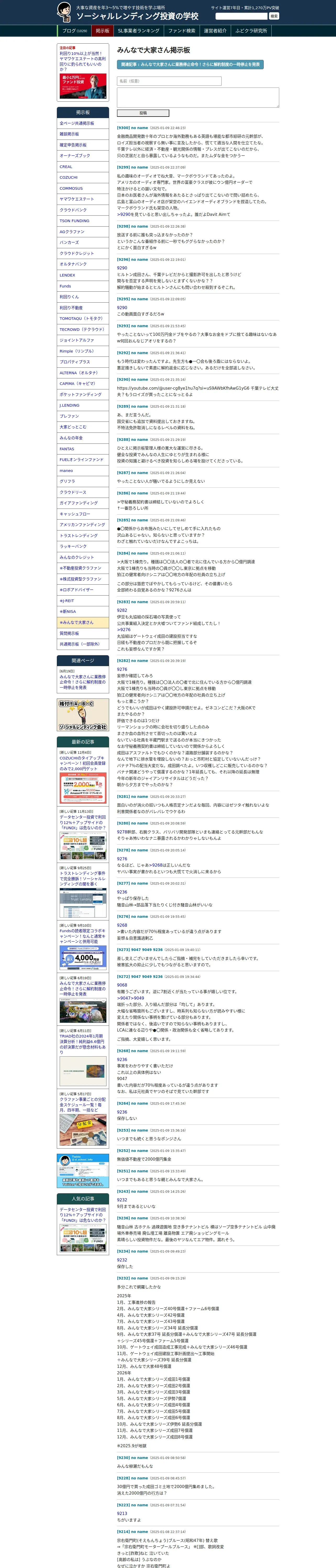The height and width of the screenshot is (1568, 336).
Task: Open 共通掲示板（一部除外） link
Action: click(x=83, y=644)
